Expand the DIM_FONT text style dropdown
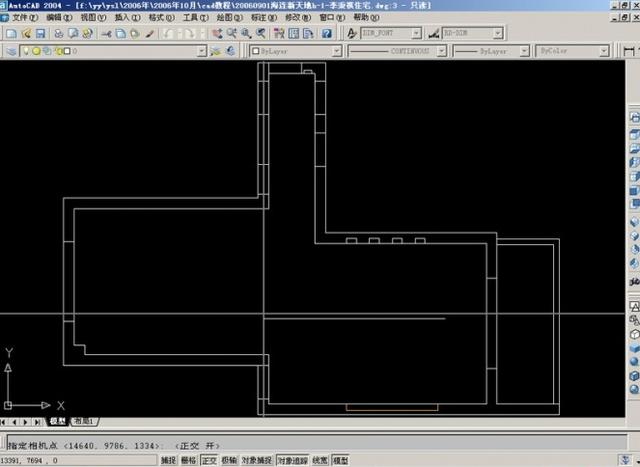The width and height of the screenshot is (640, 467). [416, 33]
